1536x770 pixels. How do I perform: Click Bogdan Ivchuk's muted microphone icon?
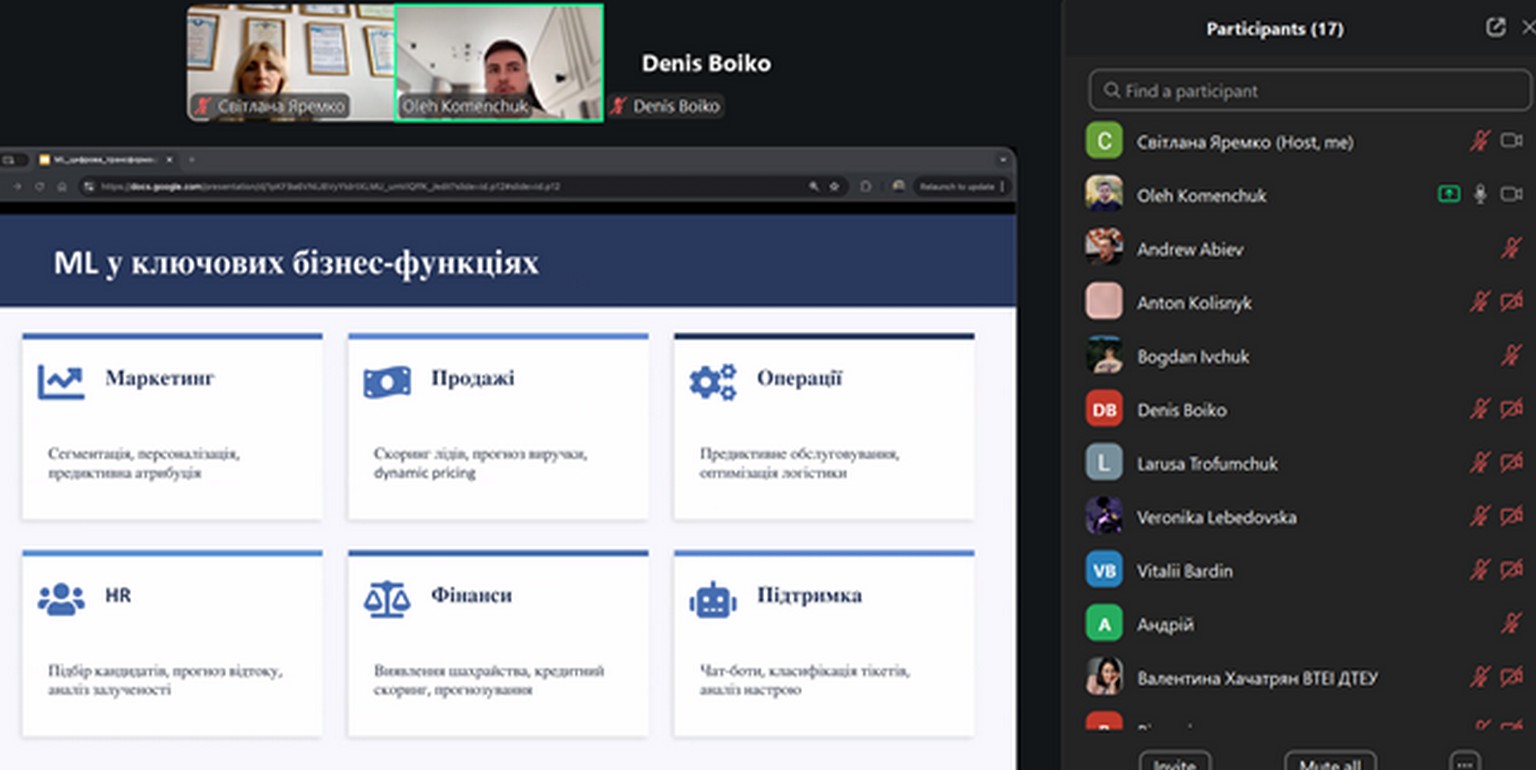(x=1511, y=356)
